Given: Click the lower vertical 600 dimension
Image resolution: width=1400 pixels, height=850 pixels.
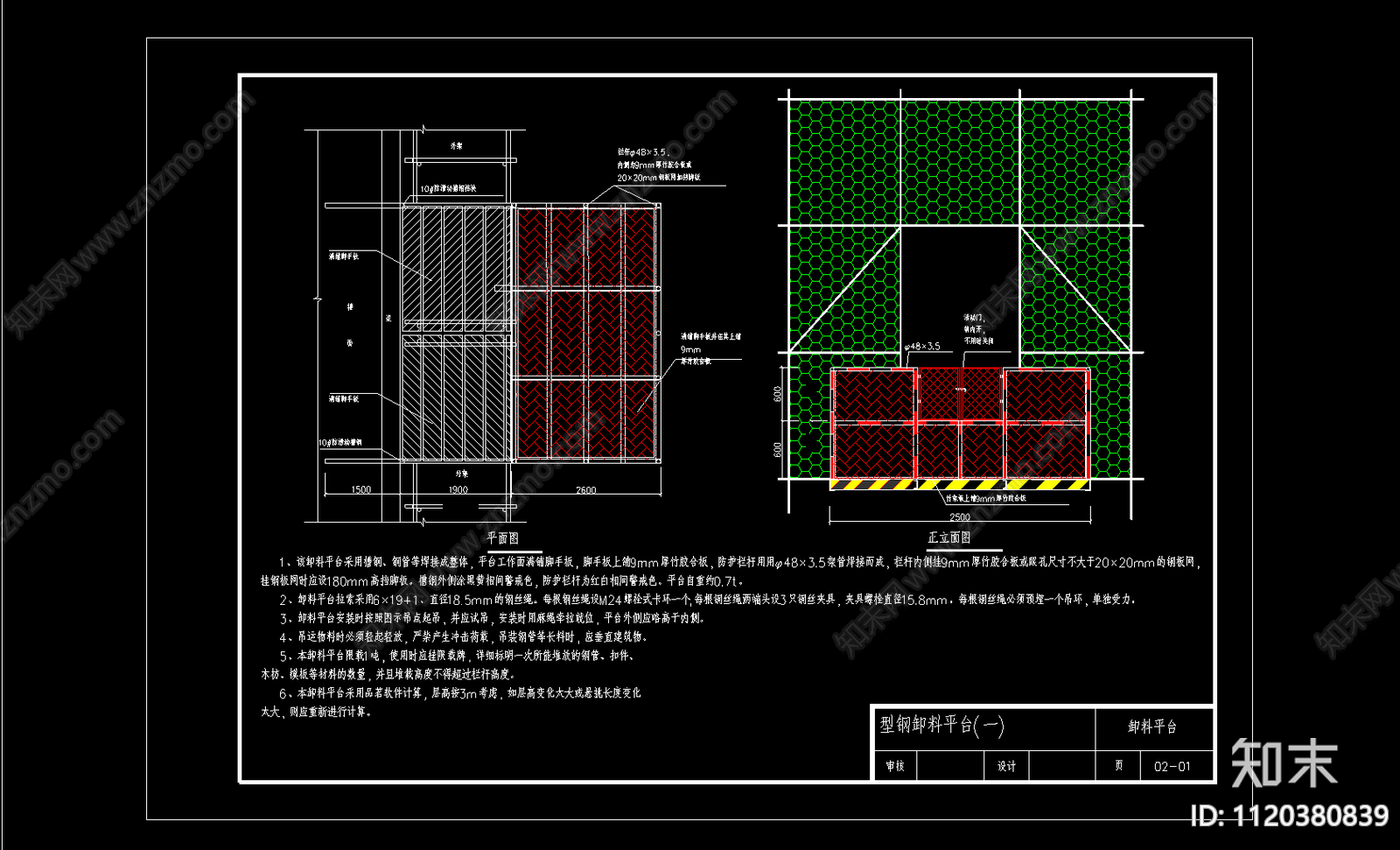Looking at the screenshot, I should coord(777,449).
